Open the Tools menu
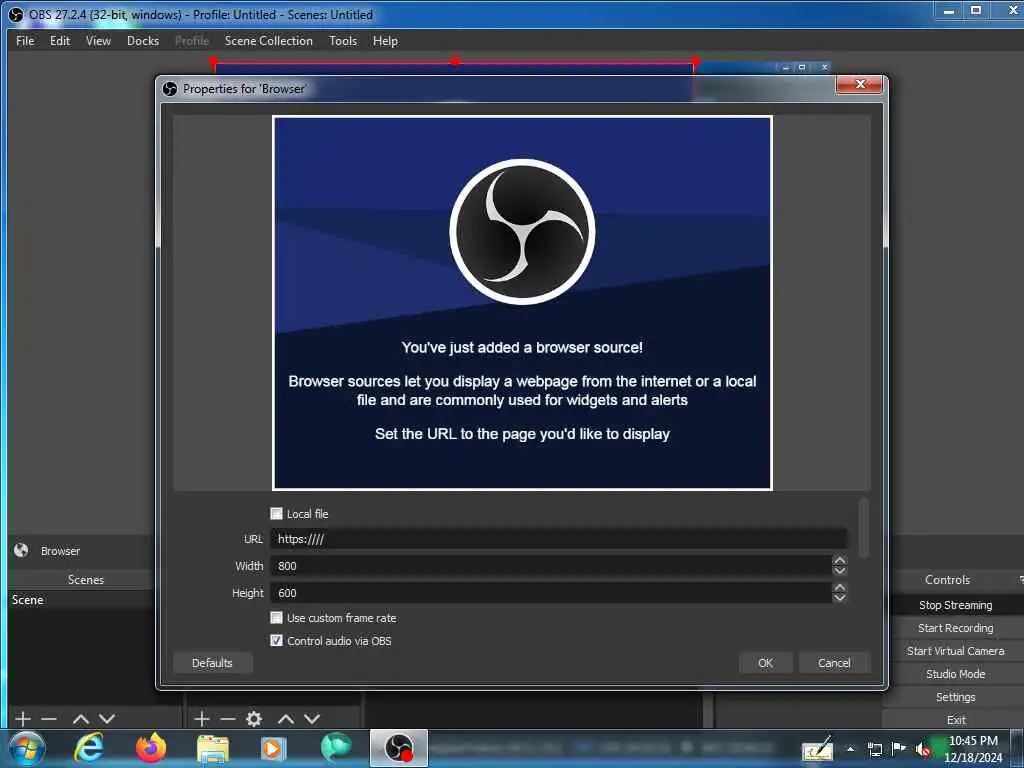The height and width of the screenshot is (768, 1024). tap(343, 40)
